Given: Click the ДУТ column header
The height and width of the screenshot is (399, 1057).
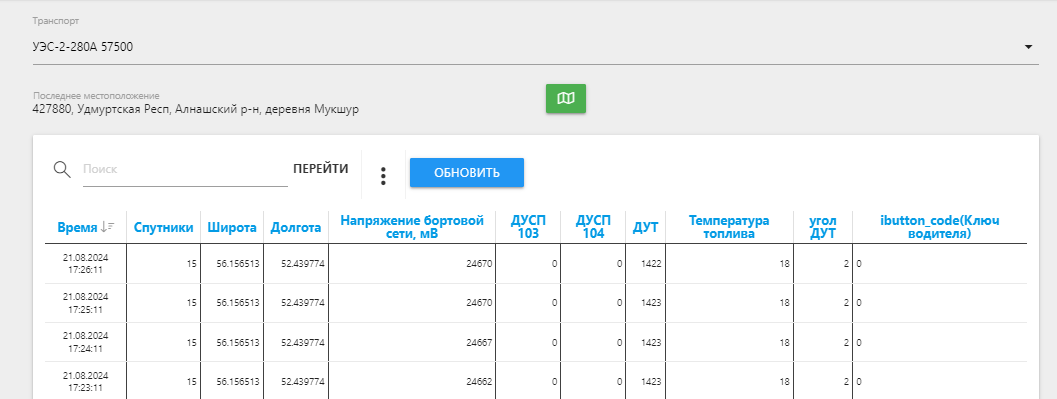Looking at the screenshot, I should (x=646, y=228).
